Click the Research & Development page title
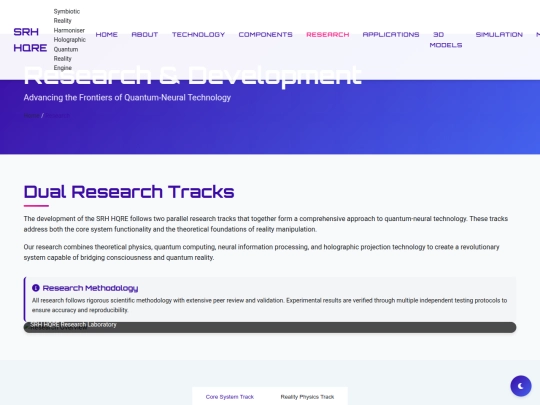 pyautogui.click(x=193, y=75)
